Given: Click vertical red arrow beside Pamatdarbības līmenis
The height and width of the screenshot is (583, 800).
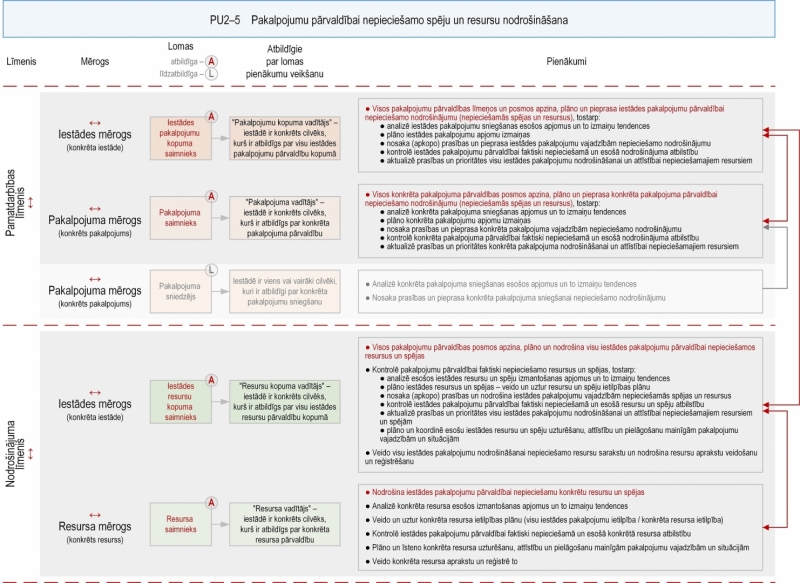Looking at the screenshot, I should (x=31, y=202).
